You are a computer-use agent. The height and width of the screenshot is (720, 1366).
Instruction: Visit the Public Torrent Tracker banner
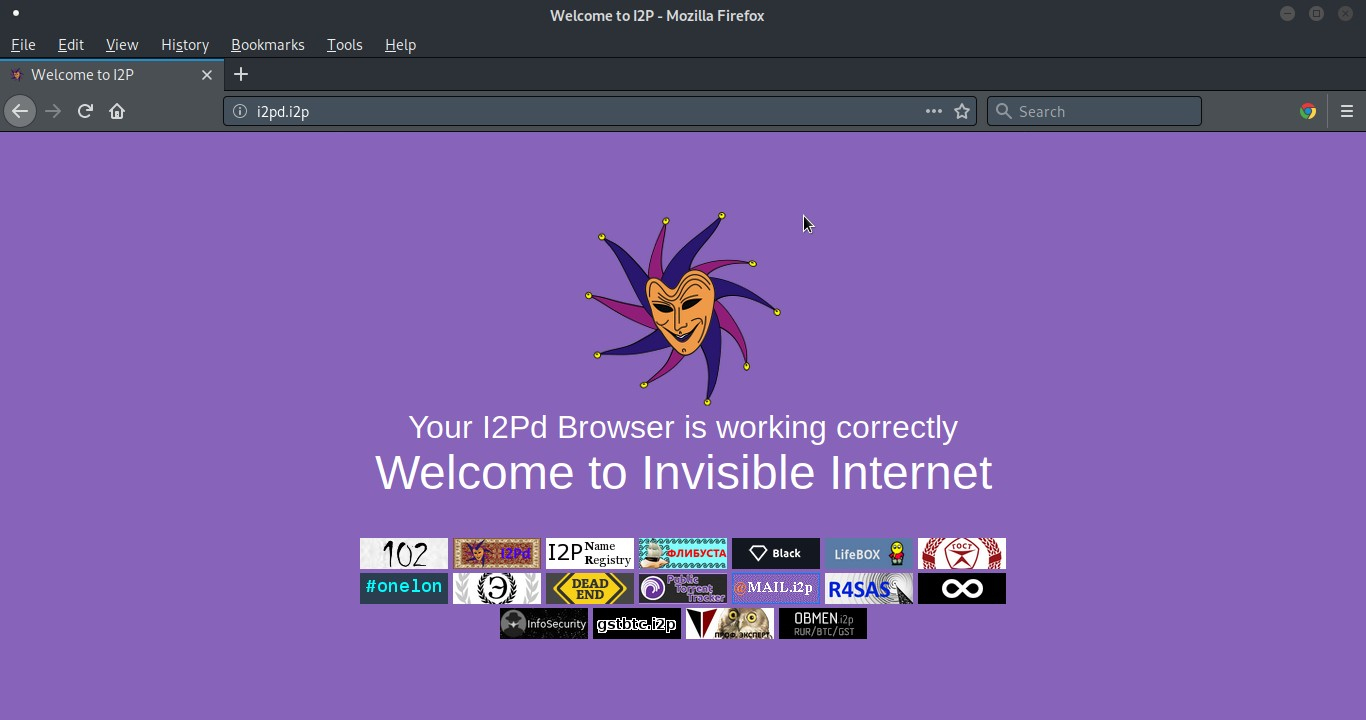(x=683, y=588)
